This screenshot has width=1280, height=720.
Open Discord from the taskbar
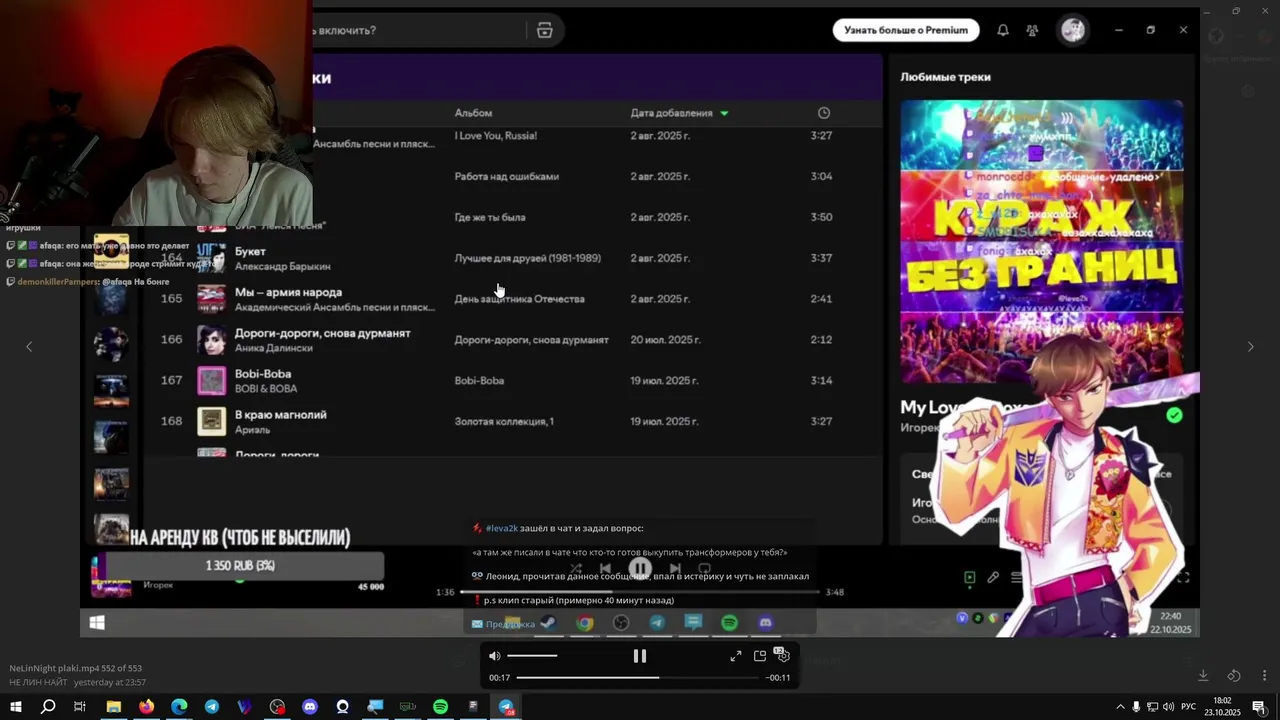(x=310, y=706)
